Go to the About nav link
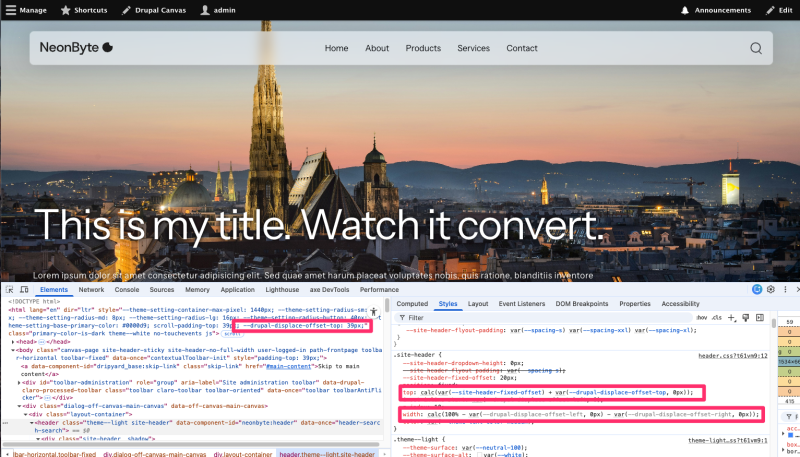Screen dimensions: 800x457 click(x=377, y=48)
